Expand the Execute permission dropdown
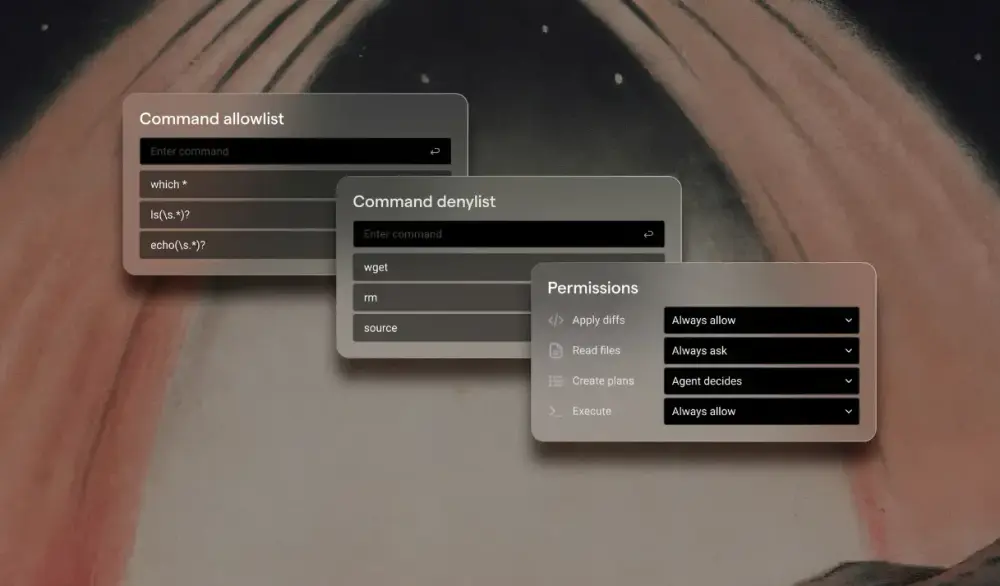Viewport: 1000px width, 586px height. coord(760,411)
